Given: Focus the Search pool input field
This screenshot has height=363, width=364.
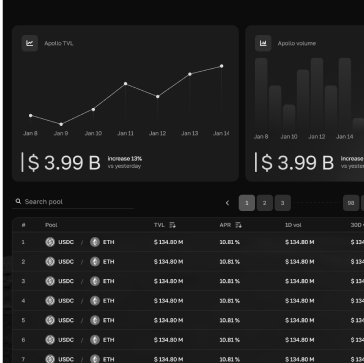Looking at the screenshot, I should (73, 202).
